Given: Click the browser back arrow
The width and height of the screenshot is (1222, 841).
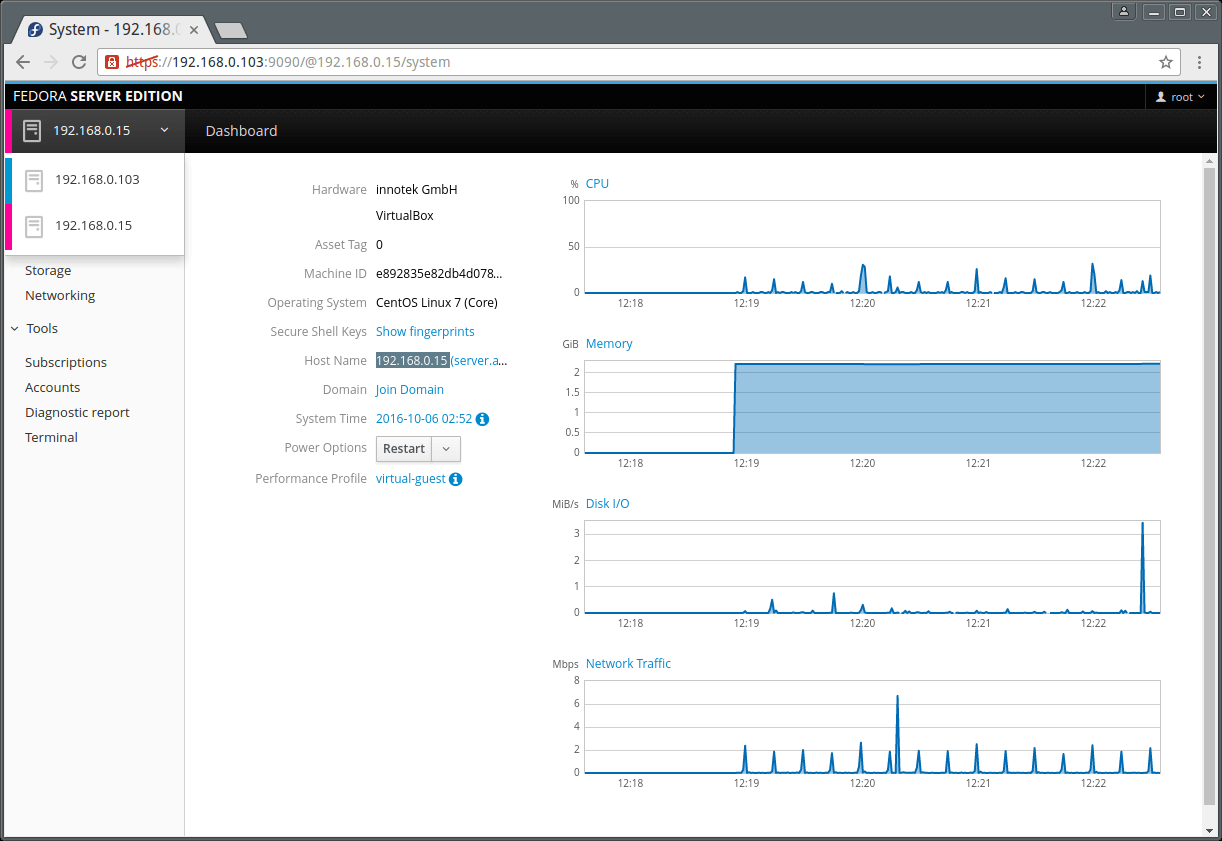Looking at the screenshot, I should (23, 62).
